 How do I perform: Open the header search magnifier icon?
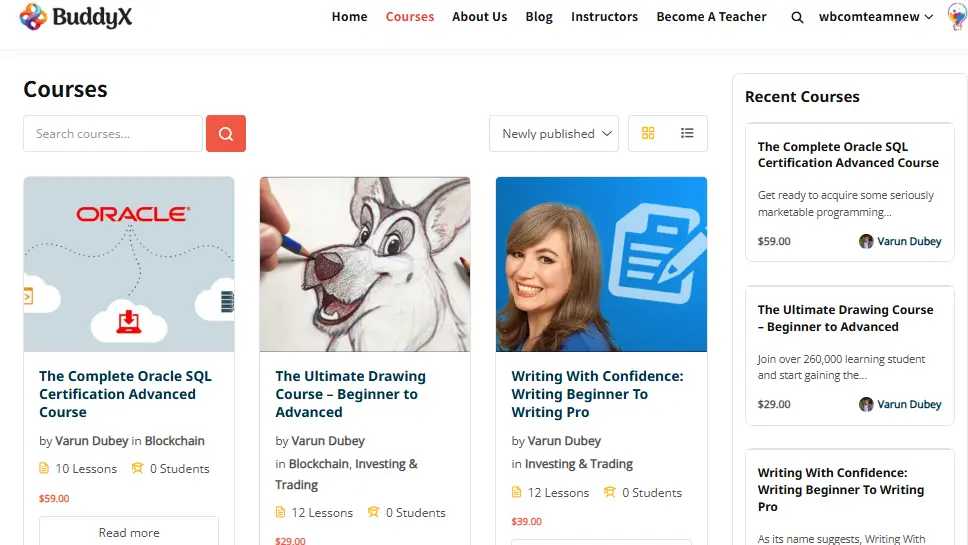pyautogui.click(x=797, y=17)
